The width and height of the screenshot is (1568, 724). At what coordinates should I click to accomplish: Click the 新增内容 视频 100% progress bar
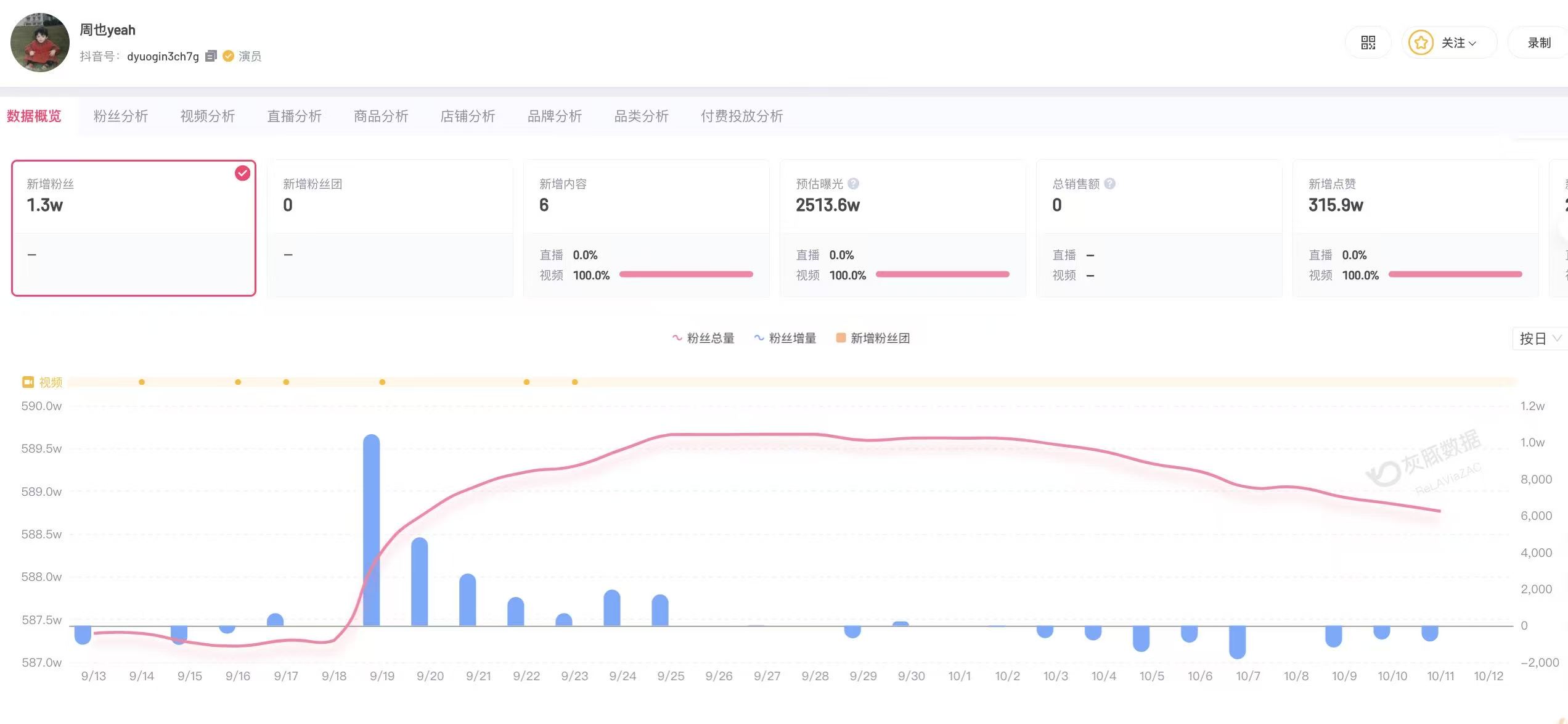tap(686, 274)
